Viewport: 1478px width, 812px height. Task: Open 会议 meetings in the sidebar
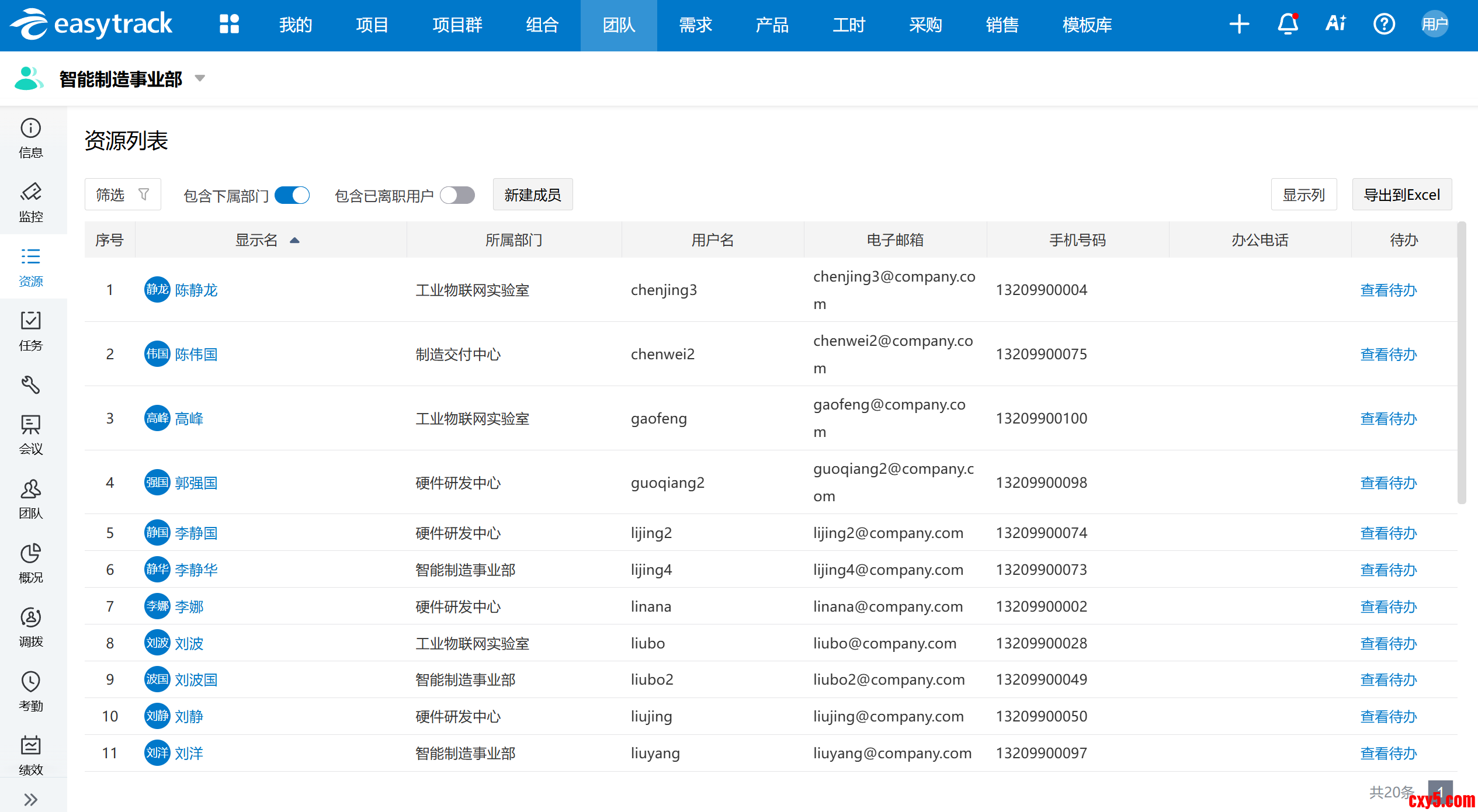[x=31, y=435]
